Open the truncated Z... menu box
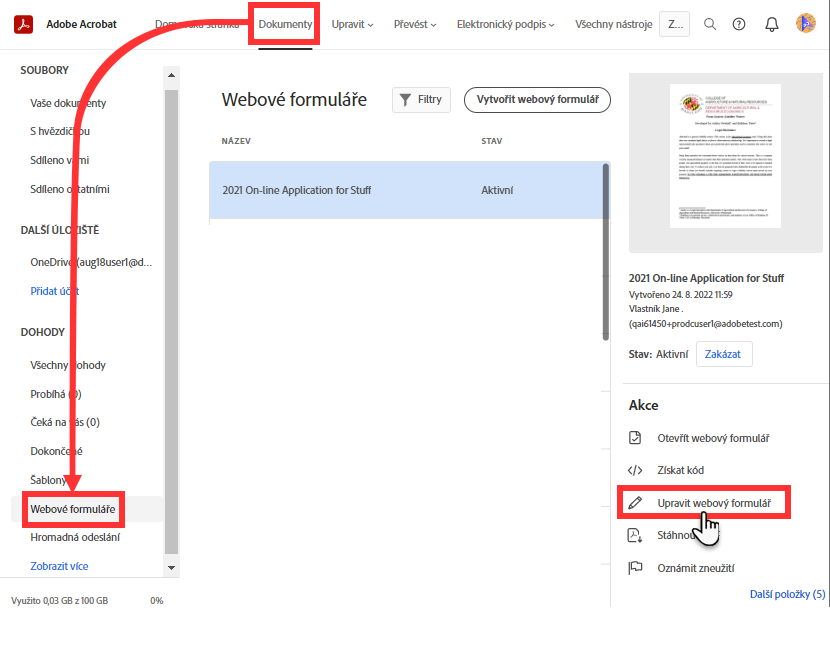830x669 pixels. click(x=674, y=24)
